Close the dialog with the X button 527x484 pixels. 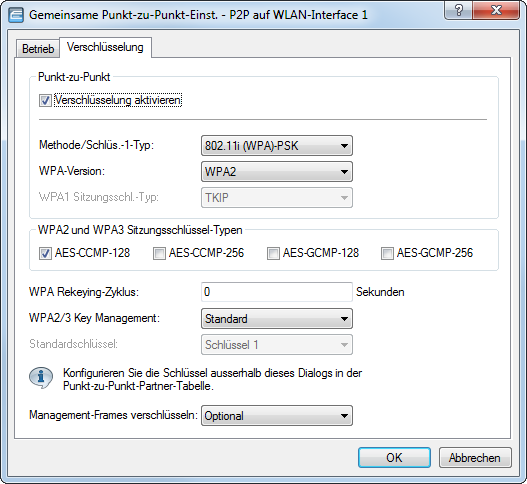coord(496,10)
